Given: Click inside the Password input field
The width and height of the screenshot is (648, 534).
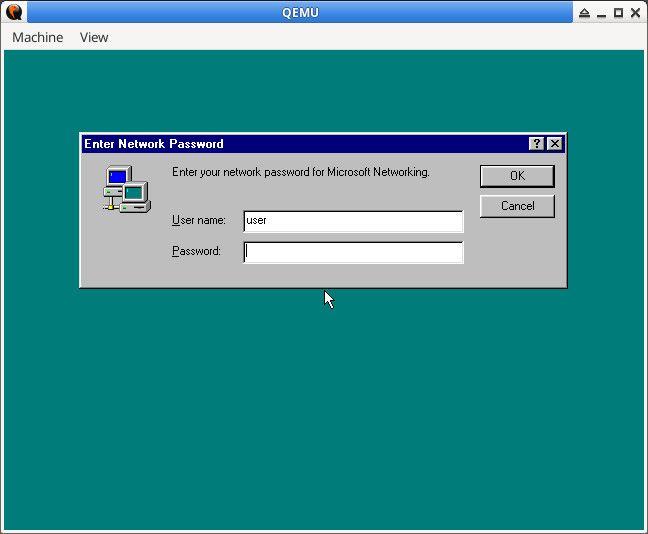Looking at the screenshot, I should (353, 252).
